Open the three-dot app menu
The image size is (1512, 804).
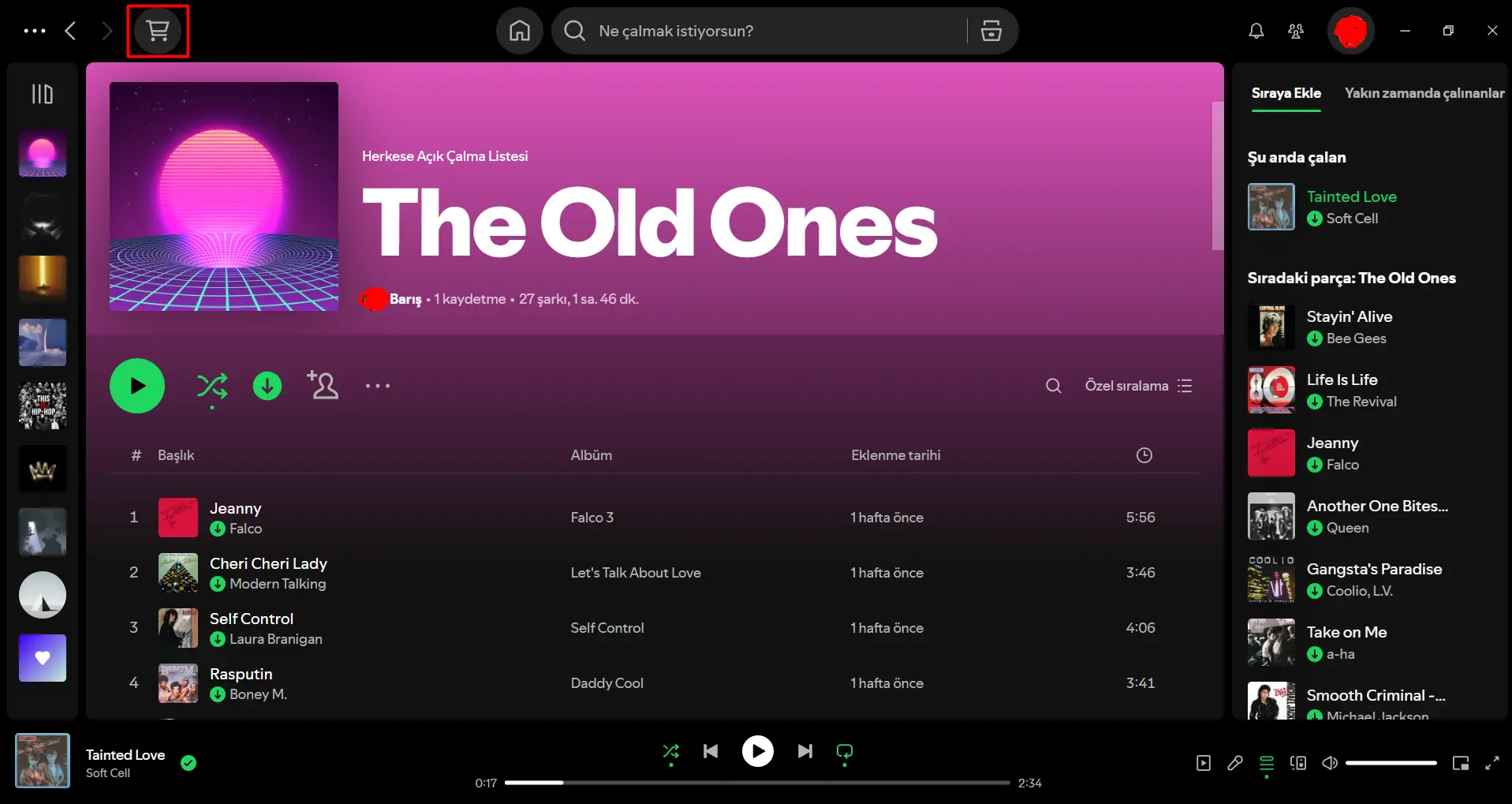click(x=35, y=31)
